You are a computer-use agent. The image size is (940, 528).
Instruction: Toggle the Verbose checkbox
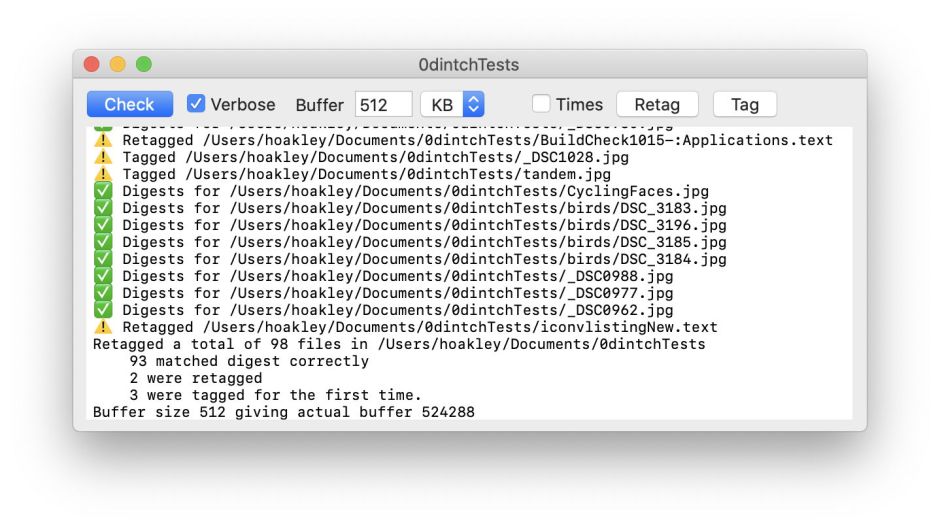pyautogui.click(x=196, y=104)
